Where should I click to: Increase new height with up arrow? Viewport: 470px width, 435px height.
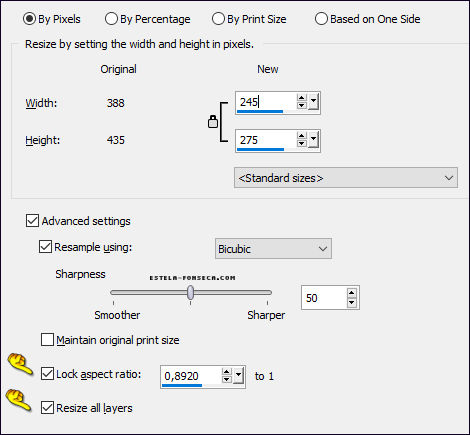tap(301, 136)
